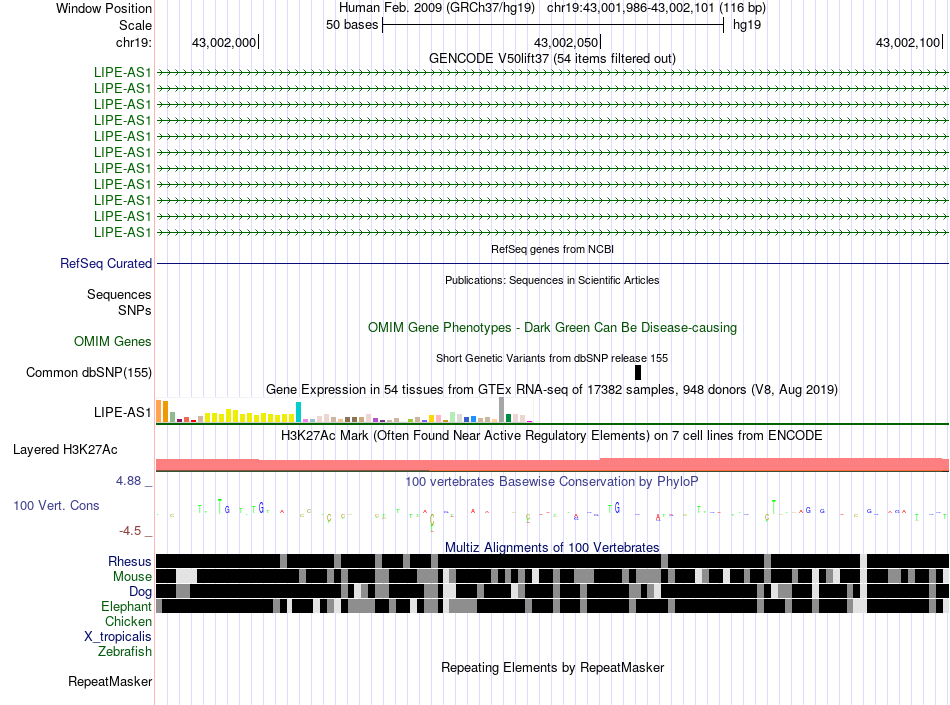
Task: Click the cyan bar in the GTEx expression chart
Action: click(x=298, y=412)
